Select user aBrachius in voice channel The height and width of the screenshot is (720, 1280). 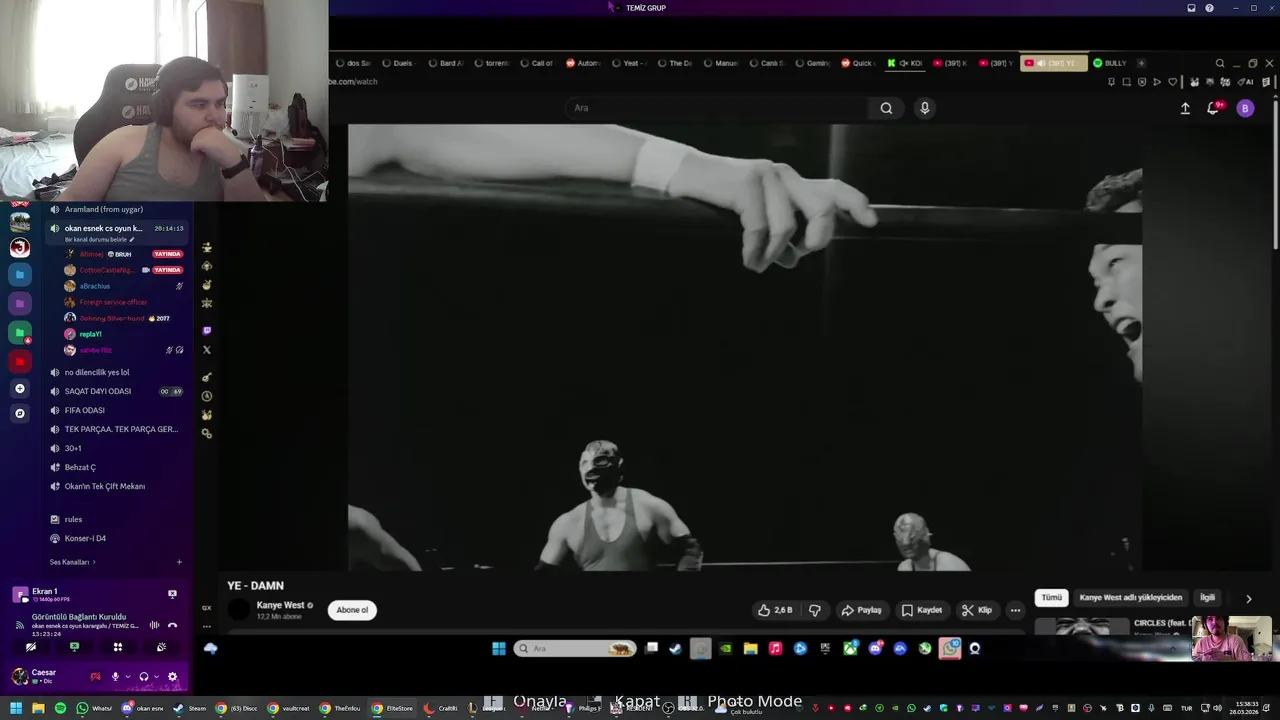95,286
